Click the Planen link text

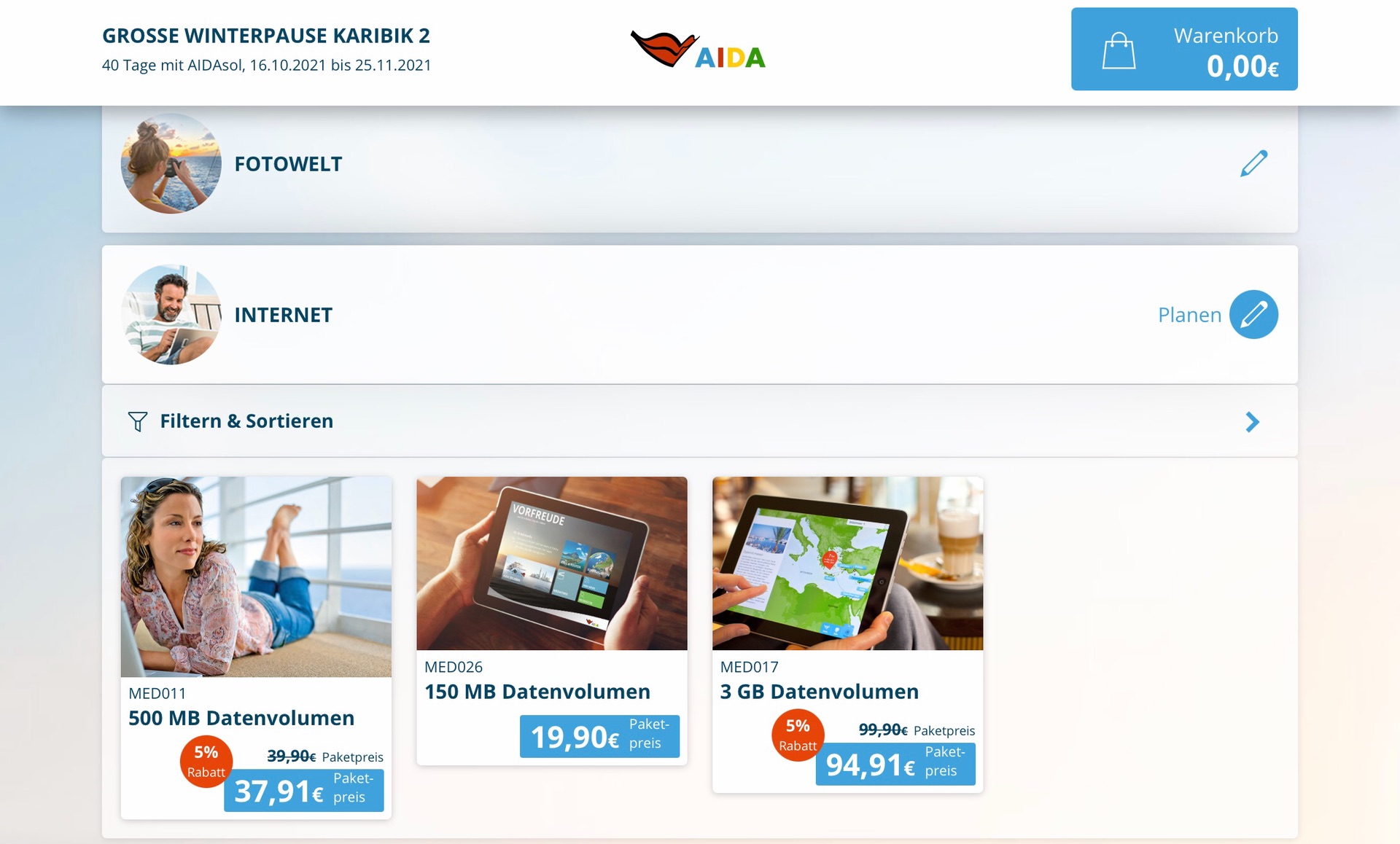1189,315
